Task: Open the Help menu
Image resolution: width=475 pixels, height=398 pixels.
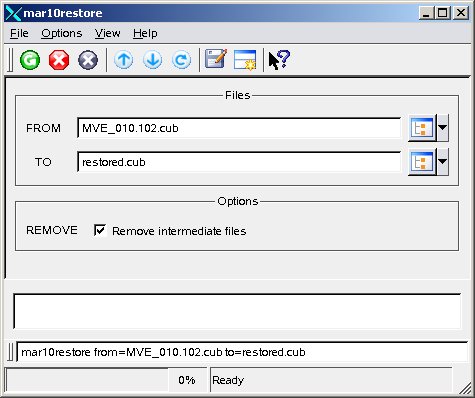Action: click(x=145, y=33)
